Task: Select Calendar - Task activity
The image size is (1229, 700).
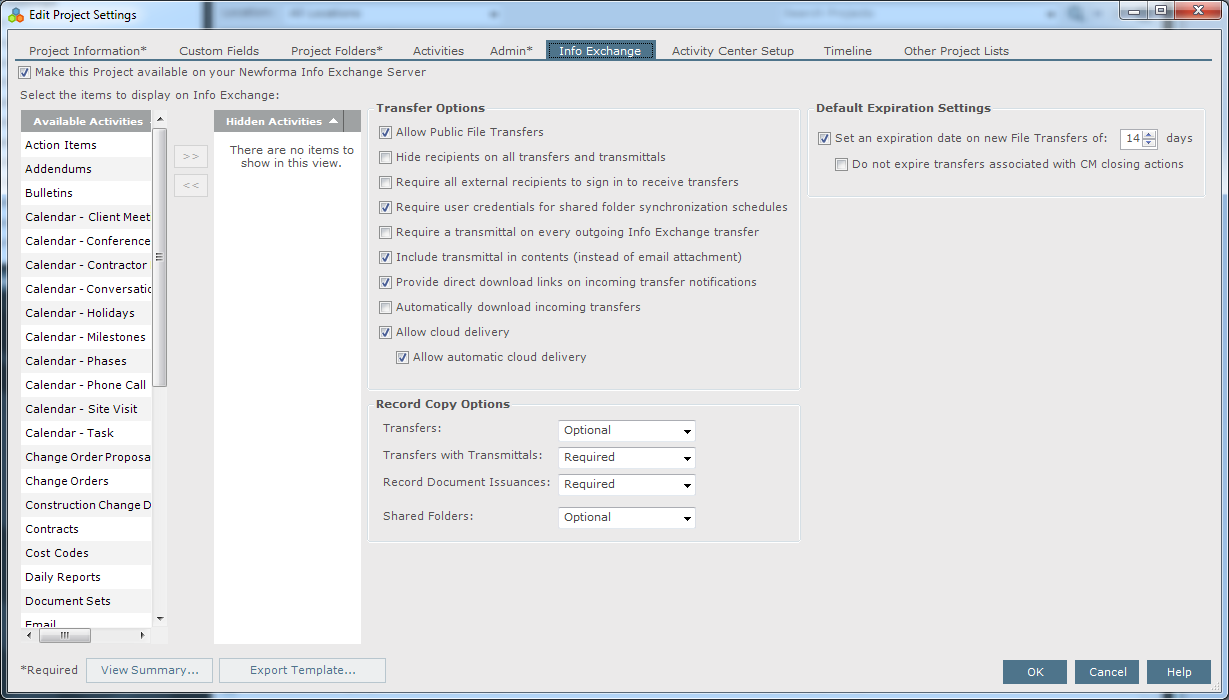Action: 87,433
